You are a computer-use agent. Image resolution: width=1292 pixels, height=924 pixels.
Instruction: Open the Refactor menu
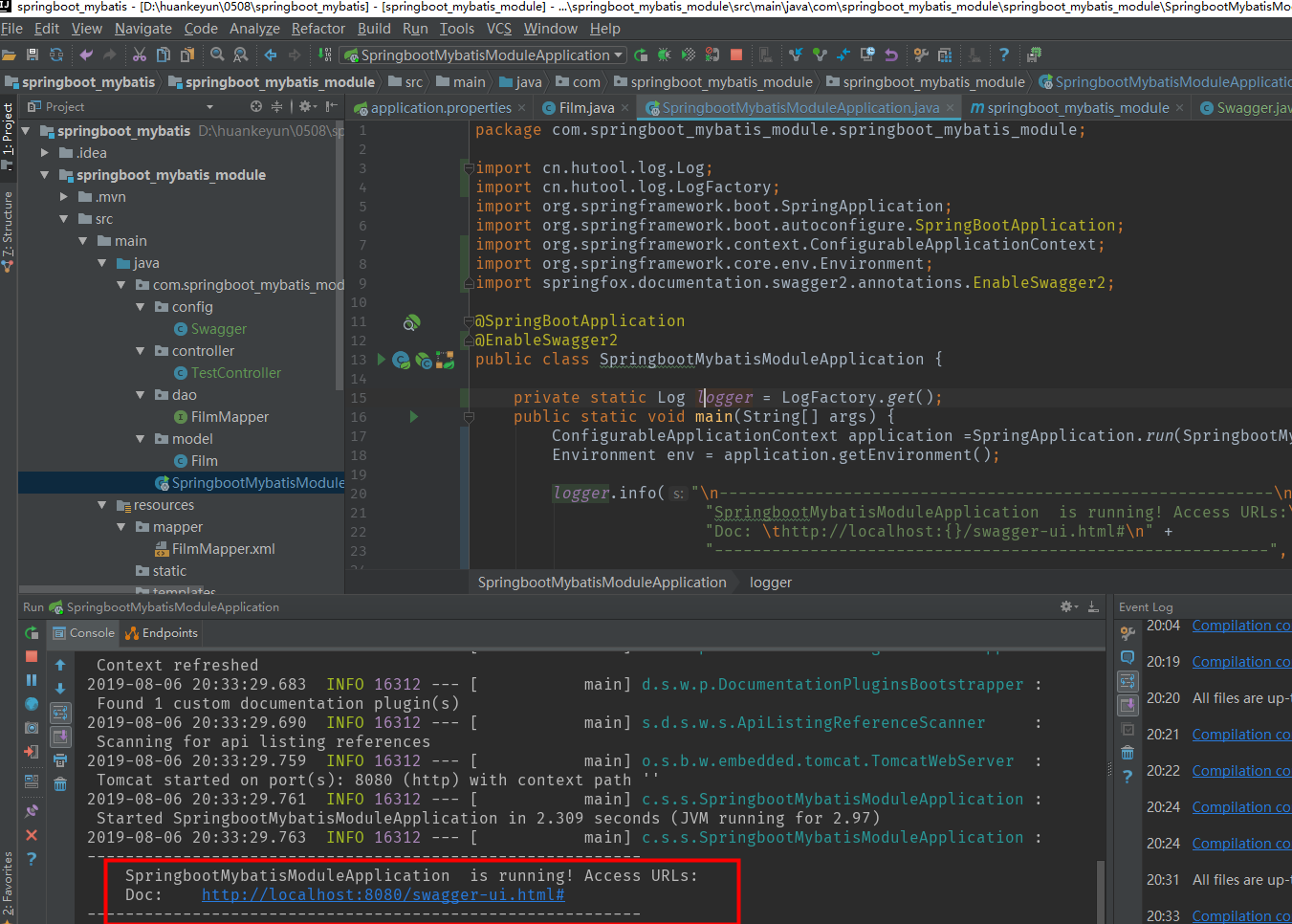click(x=318, y=29)
